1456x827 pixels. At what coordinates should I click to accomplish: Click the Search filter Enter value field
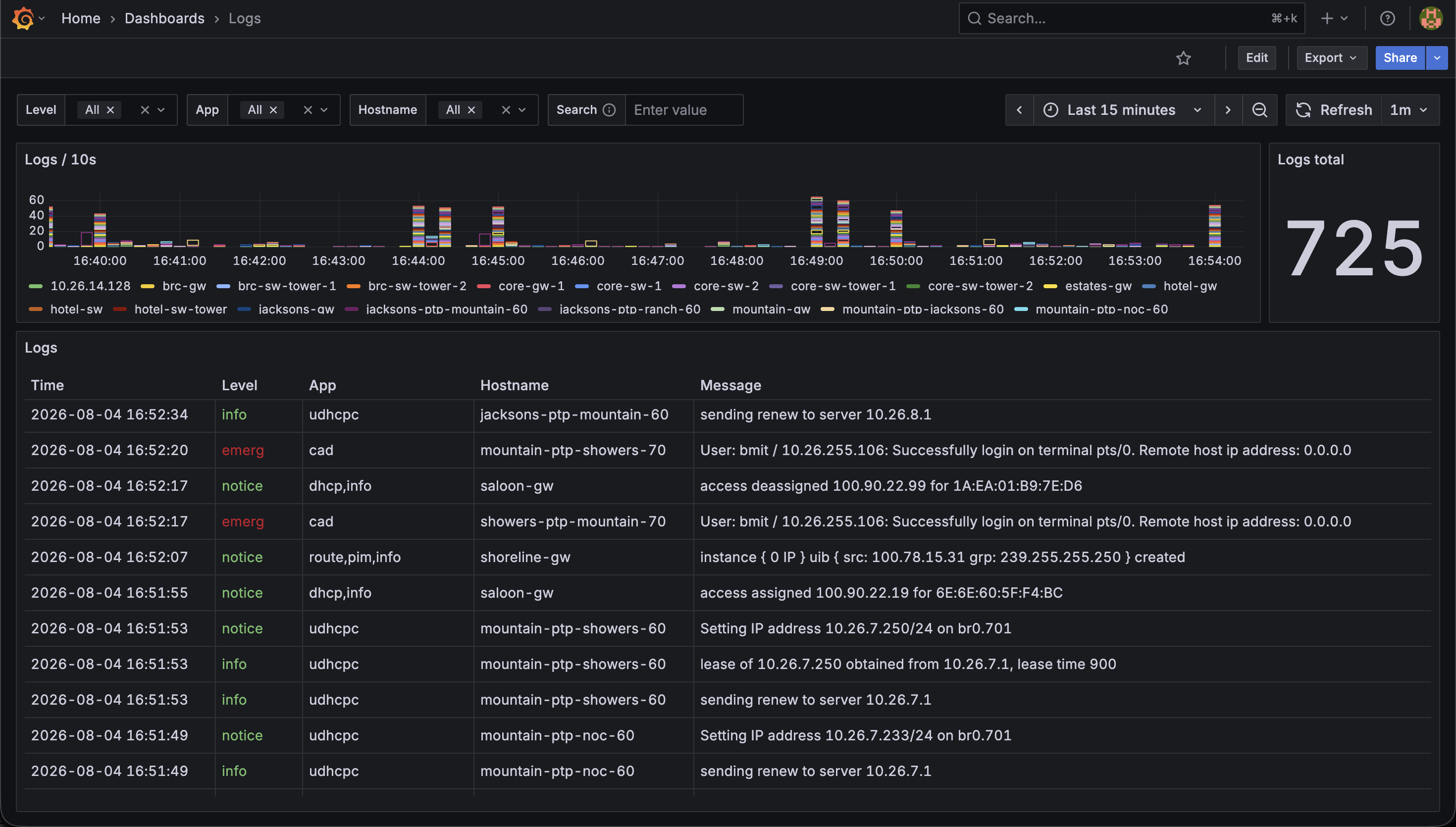click(684, 109)
